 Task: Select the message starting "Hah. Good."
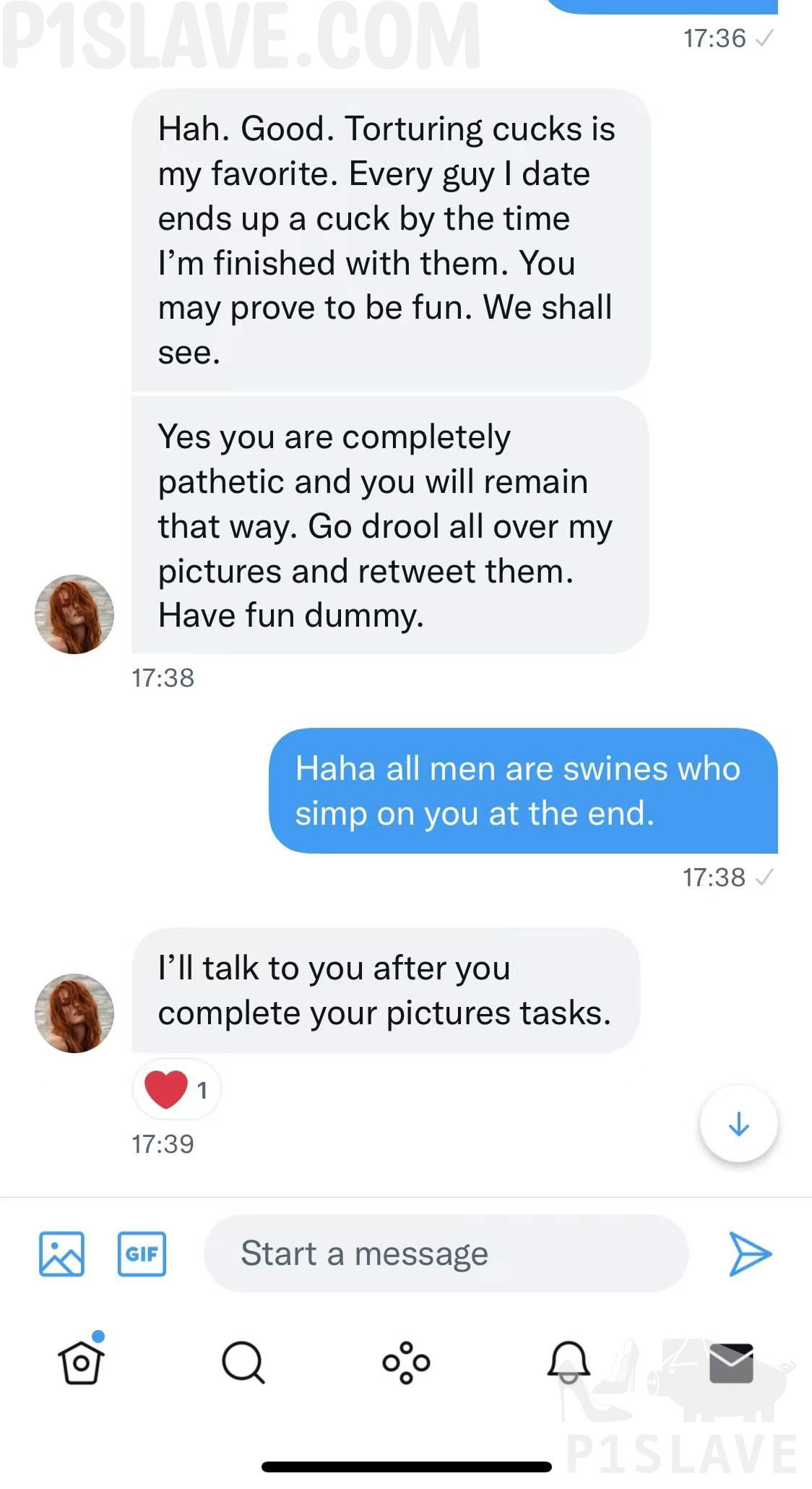390,240
